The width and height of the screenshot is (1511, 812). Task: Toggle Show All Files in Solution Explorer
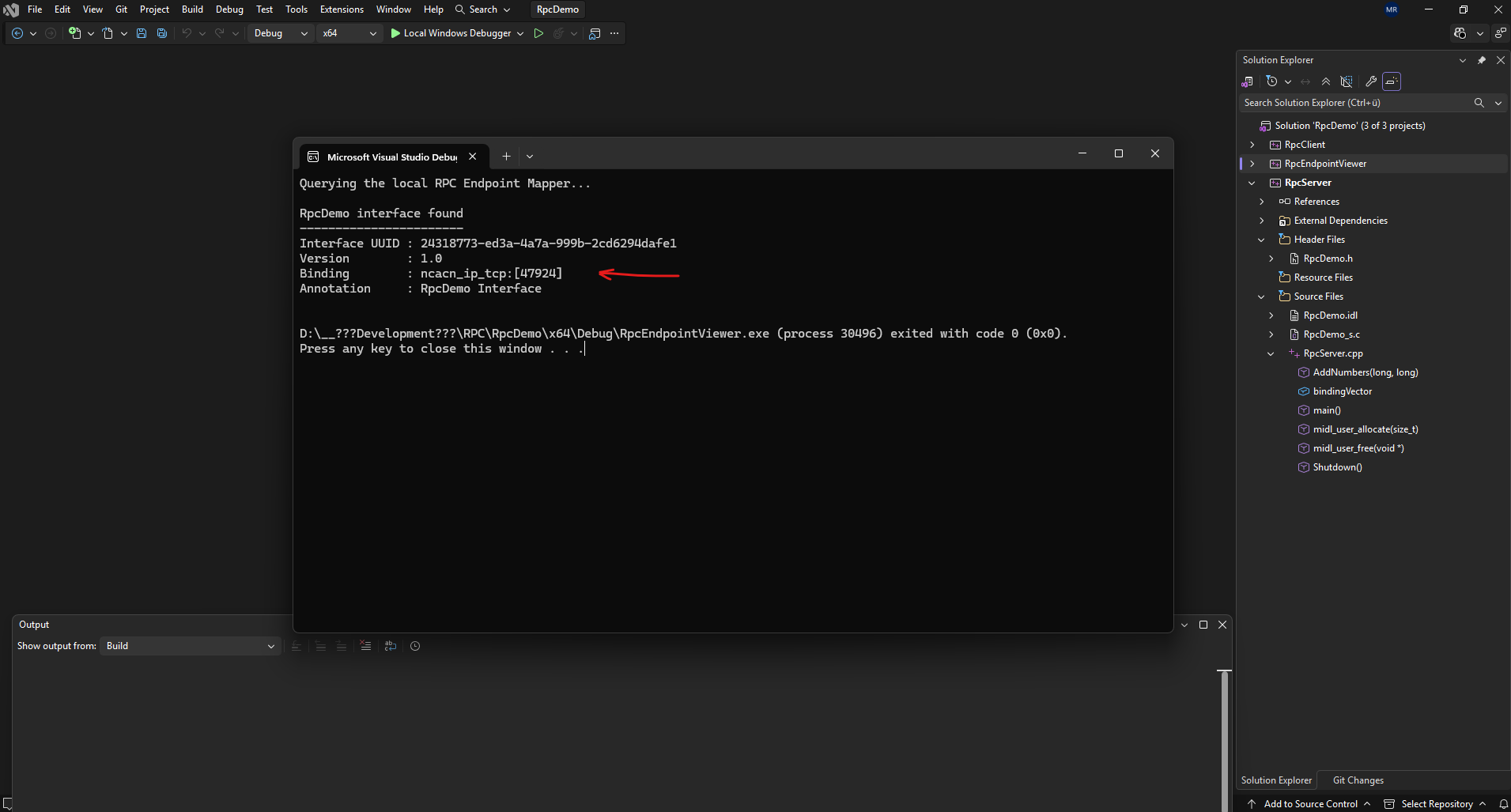point(1347,81)
